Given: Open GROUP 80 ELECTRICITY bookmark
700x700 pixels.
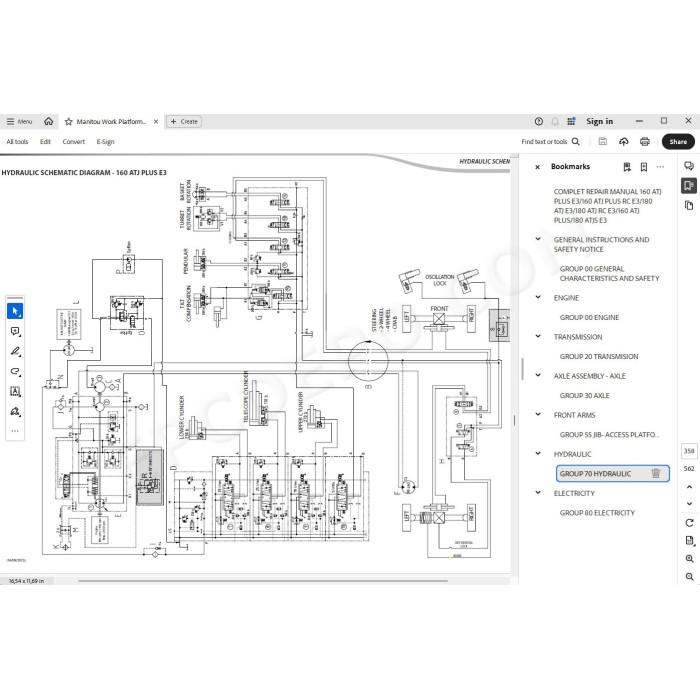Looking at the screenshot, I should (x=597, y=513).
